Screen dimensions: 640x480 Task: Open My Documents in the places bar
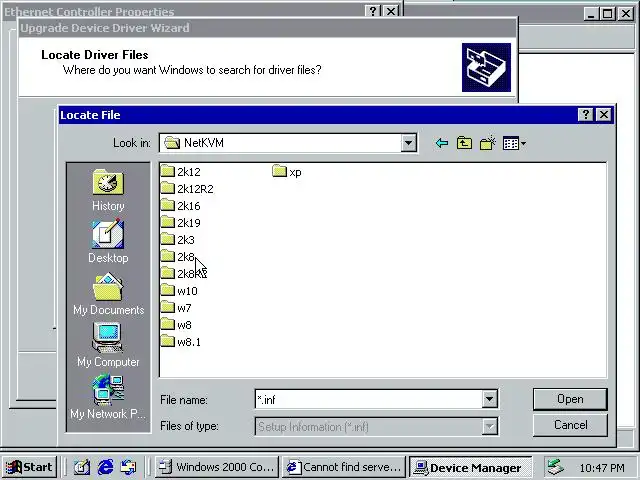tap(108, 294)
